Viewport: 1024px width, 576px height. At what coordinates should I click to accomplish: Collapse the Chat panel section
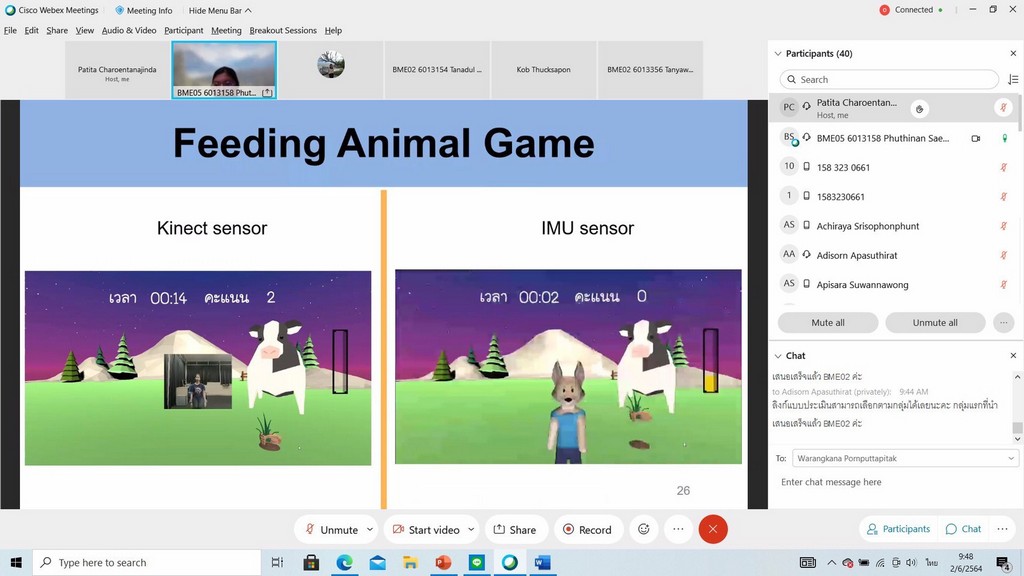point(777,355)
